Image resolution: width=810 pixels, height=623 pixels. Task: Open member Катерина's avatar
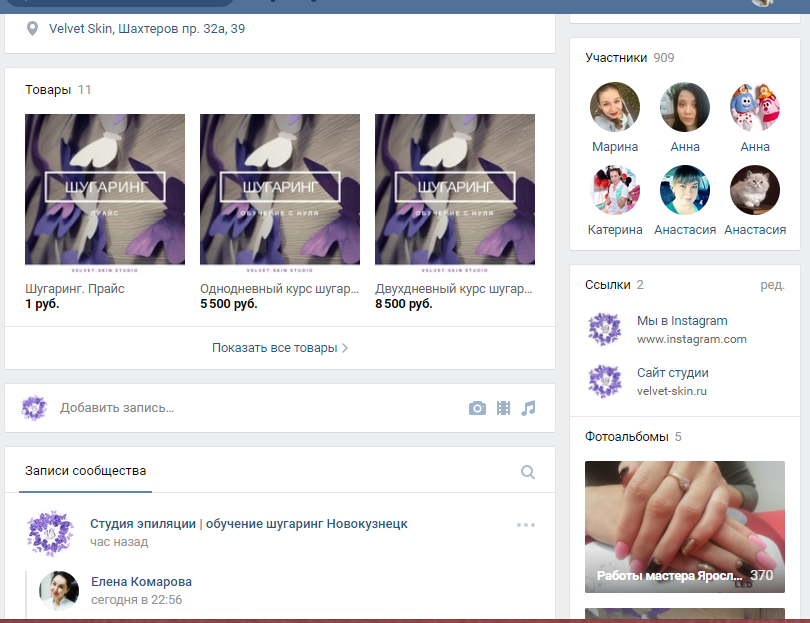(615, 190)
